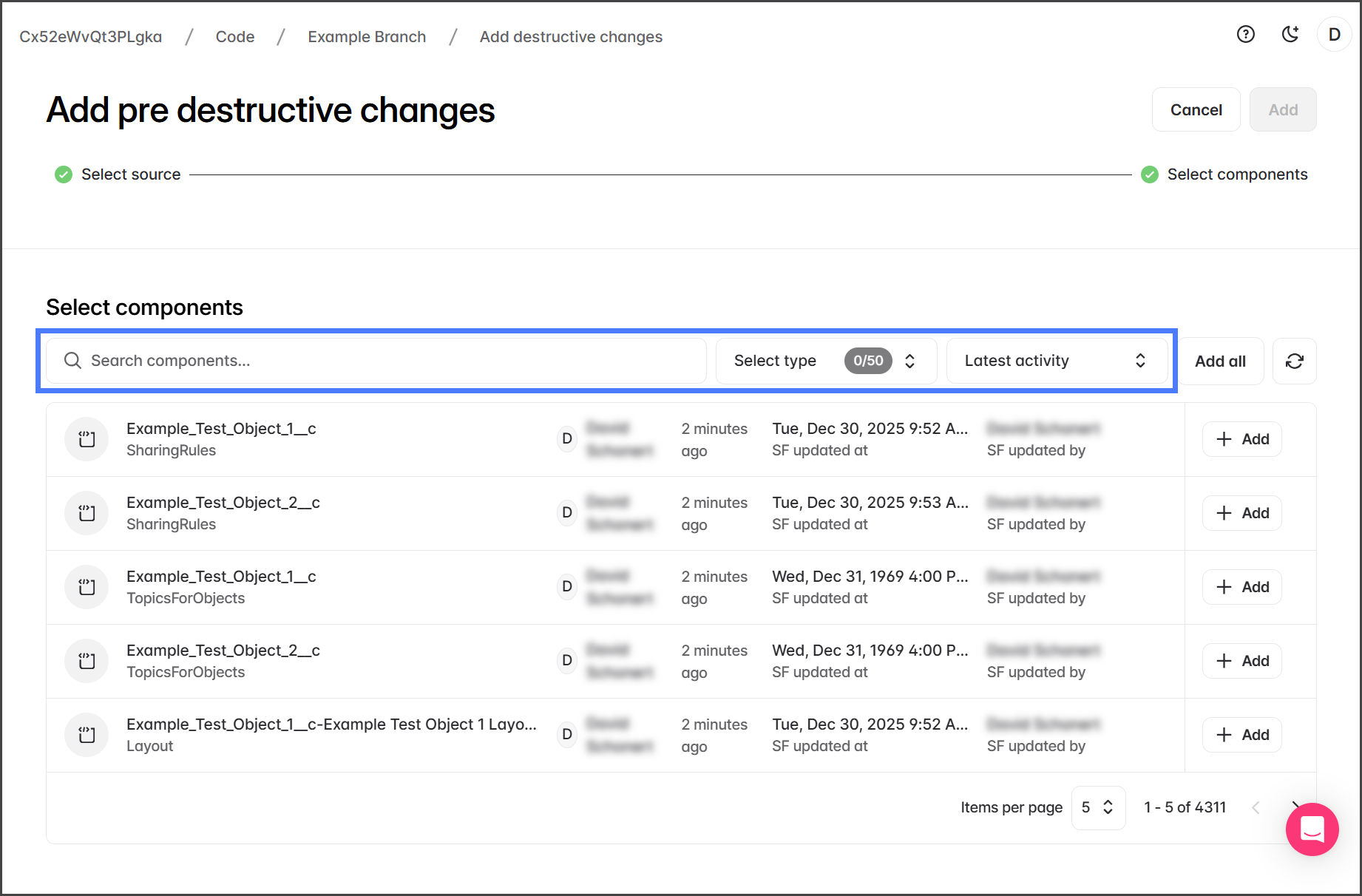Change items per page dropdown
The width and height of the screenshot is (1362, 896).
pos(1098,807)
